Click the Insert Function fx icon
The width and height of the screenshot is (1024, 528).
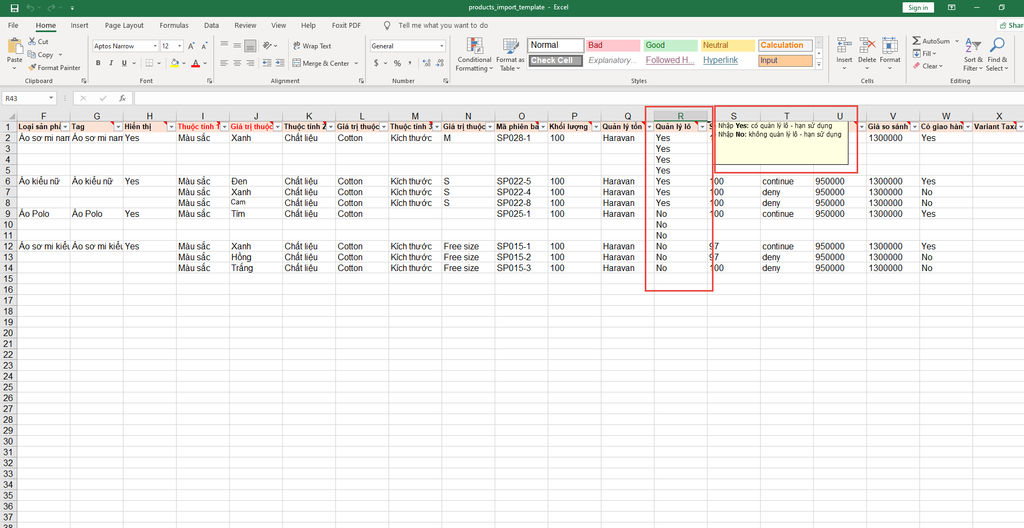click(121, 98)
